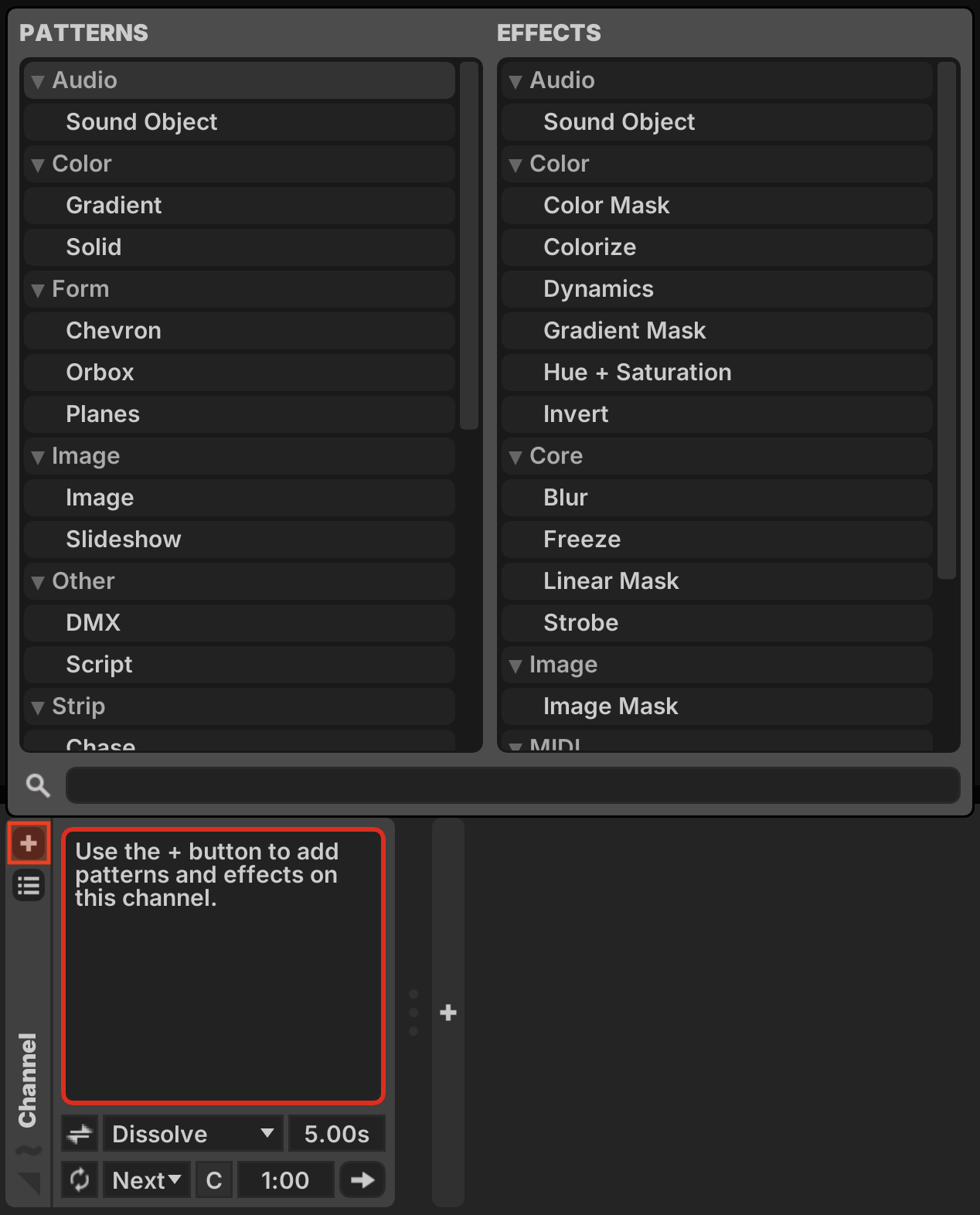980x1215 pixels.
Task: Toggle the transition swap arrows button
Action: 80,1134
